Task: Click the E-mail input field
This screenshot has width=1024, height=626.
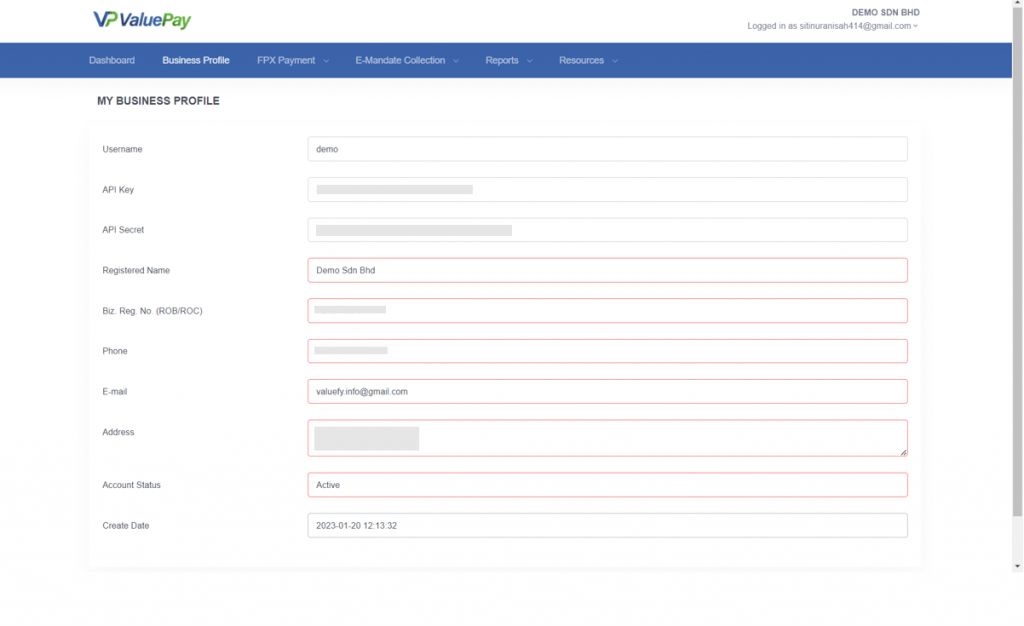Action: (607, 391)
